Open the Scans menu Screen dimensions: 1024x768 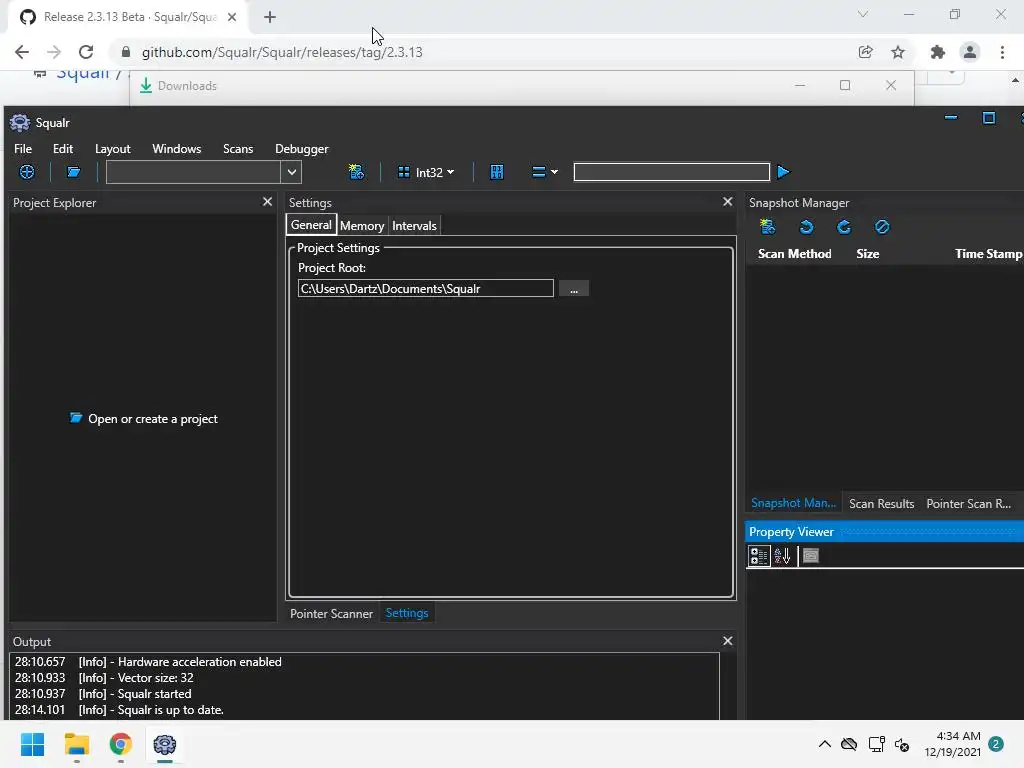(x=238, y=149)
